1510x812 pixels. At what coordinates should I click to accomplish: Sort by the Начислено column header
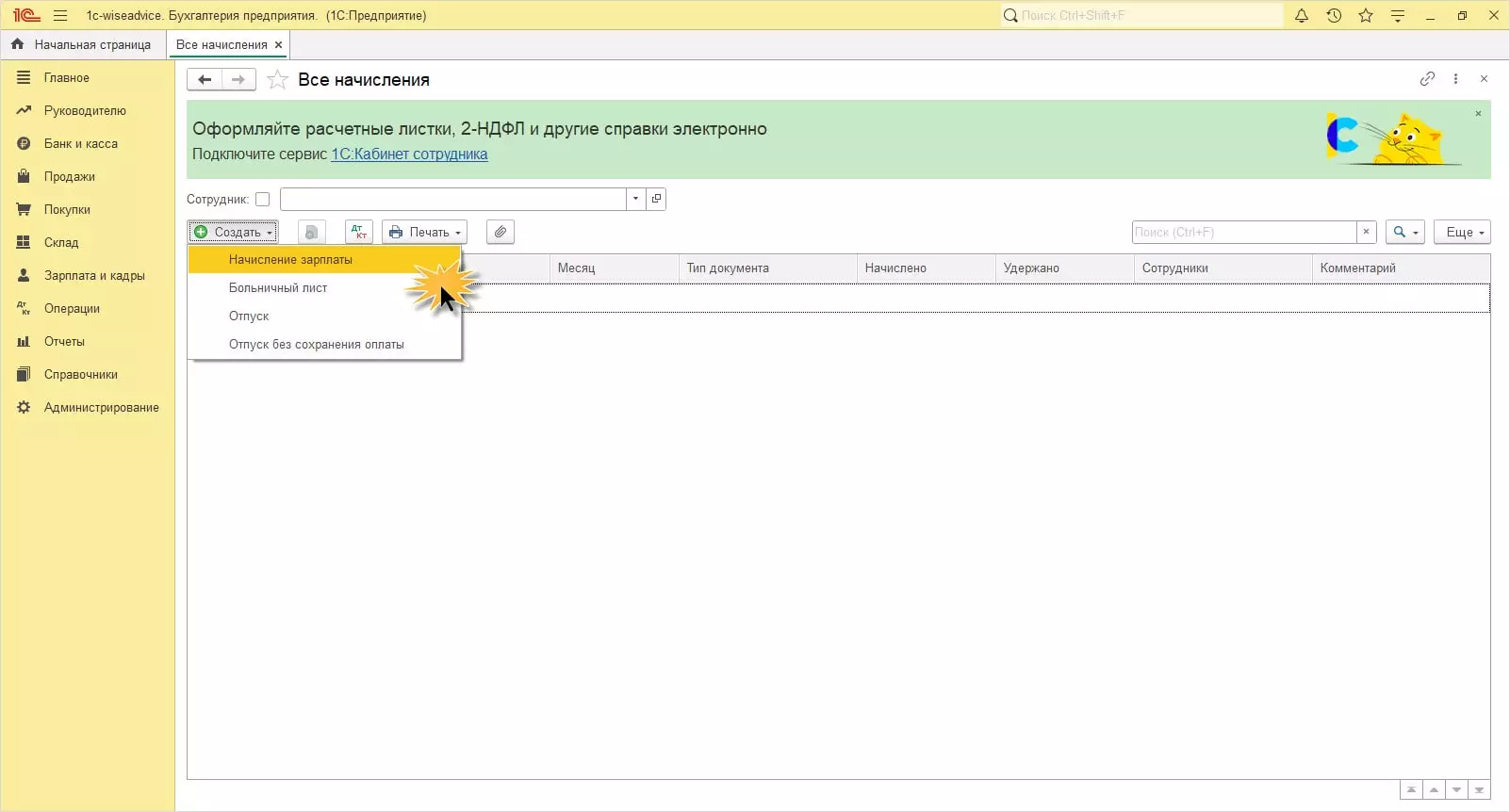926,268
